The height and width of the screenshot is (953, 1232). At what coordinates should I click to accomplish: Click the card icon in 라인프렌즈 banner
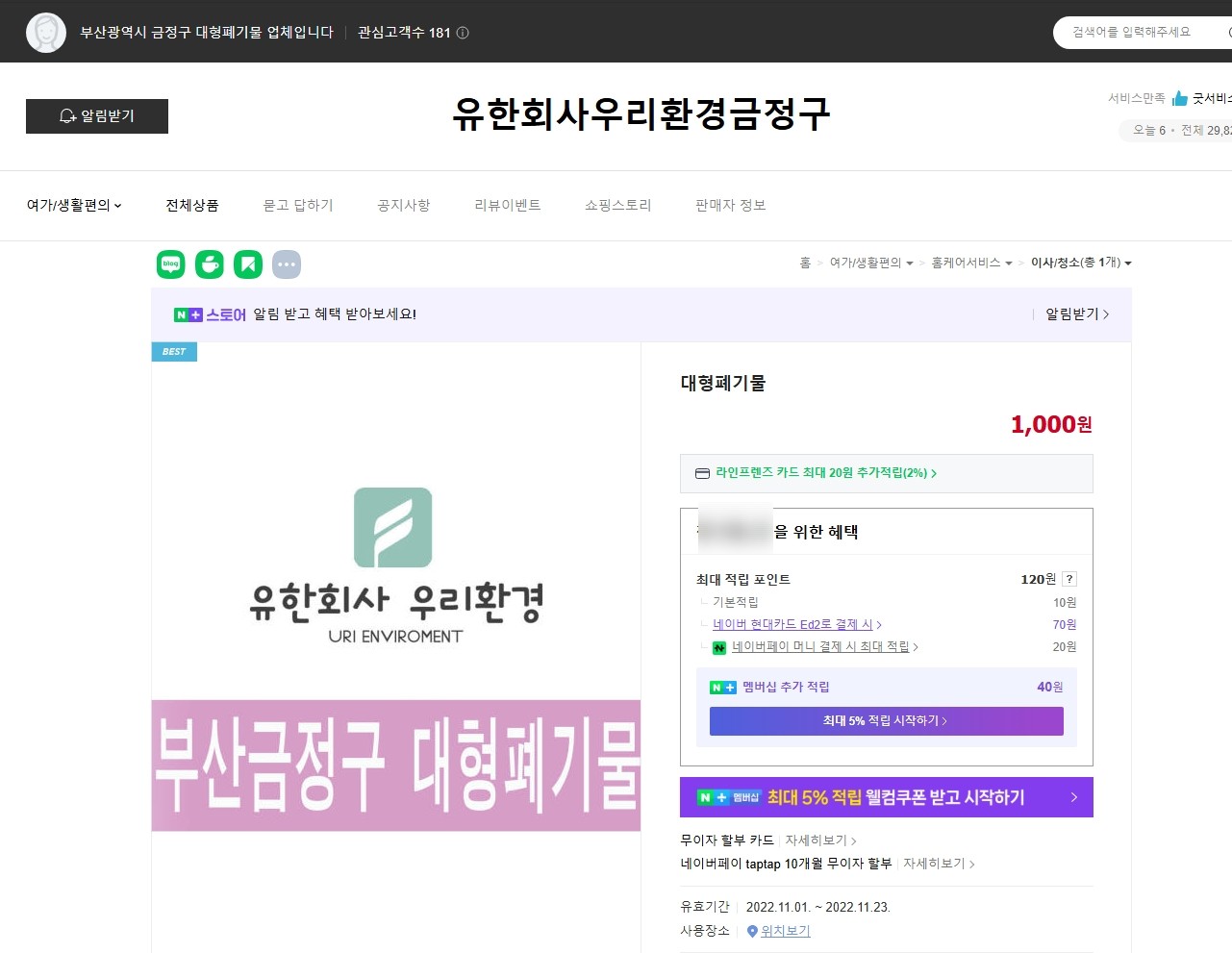[702, 473]
